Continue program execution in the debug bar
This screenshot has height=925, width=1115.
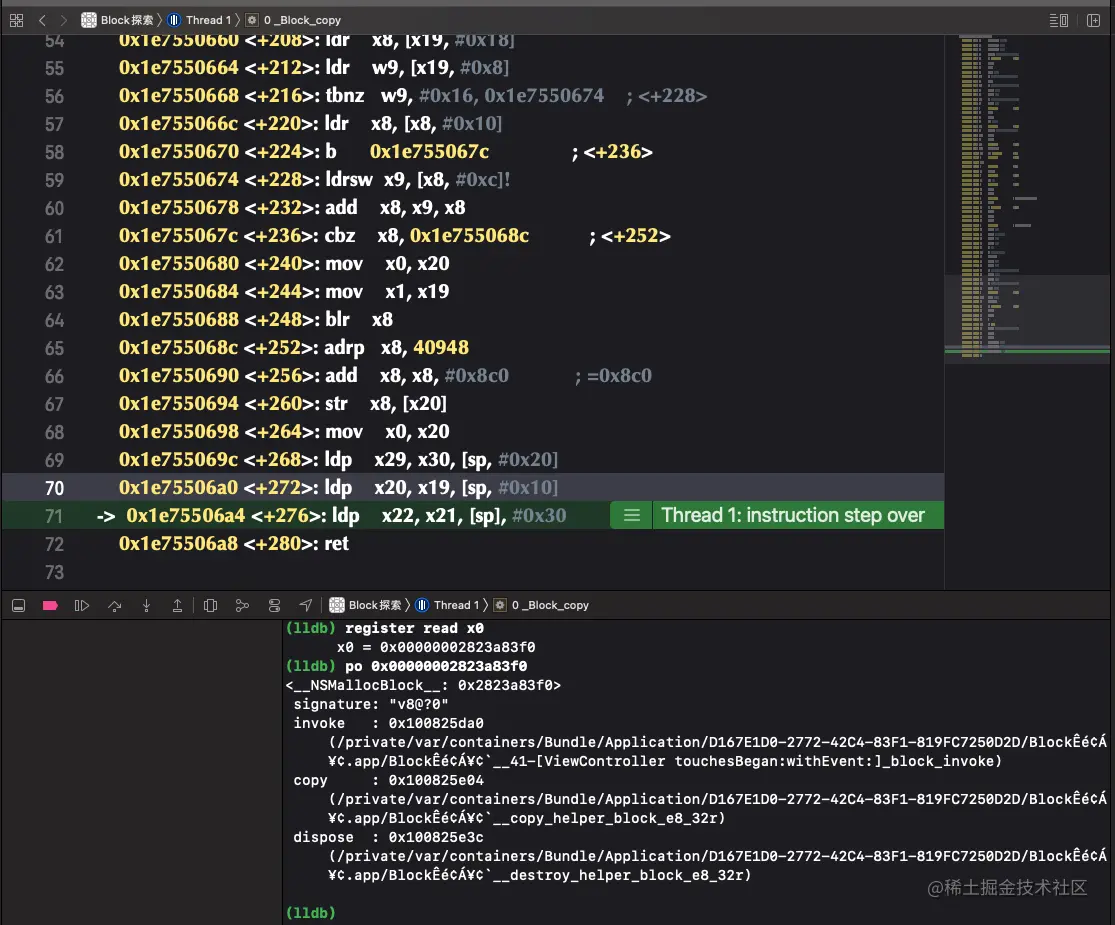pos(82,605)
